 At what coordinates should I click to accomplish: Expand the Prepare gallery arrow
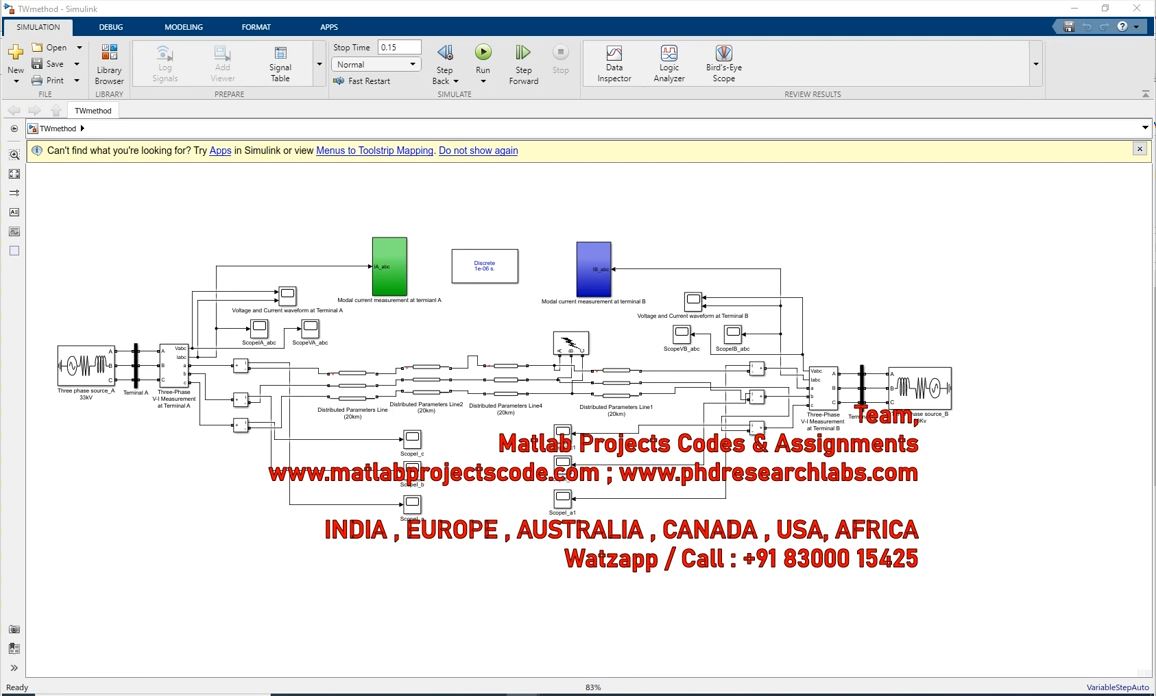point(319,64)
